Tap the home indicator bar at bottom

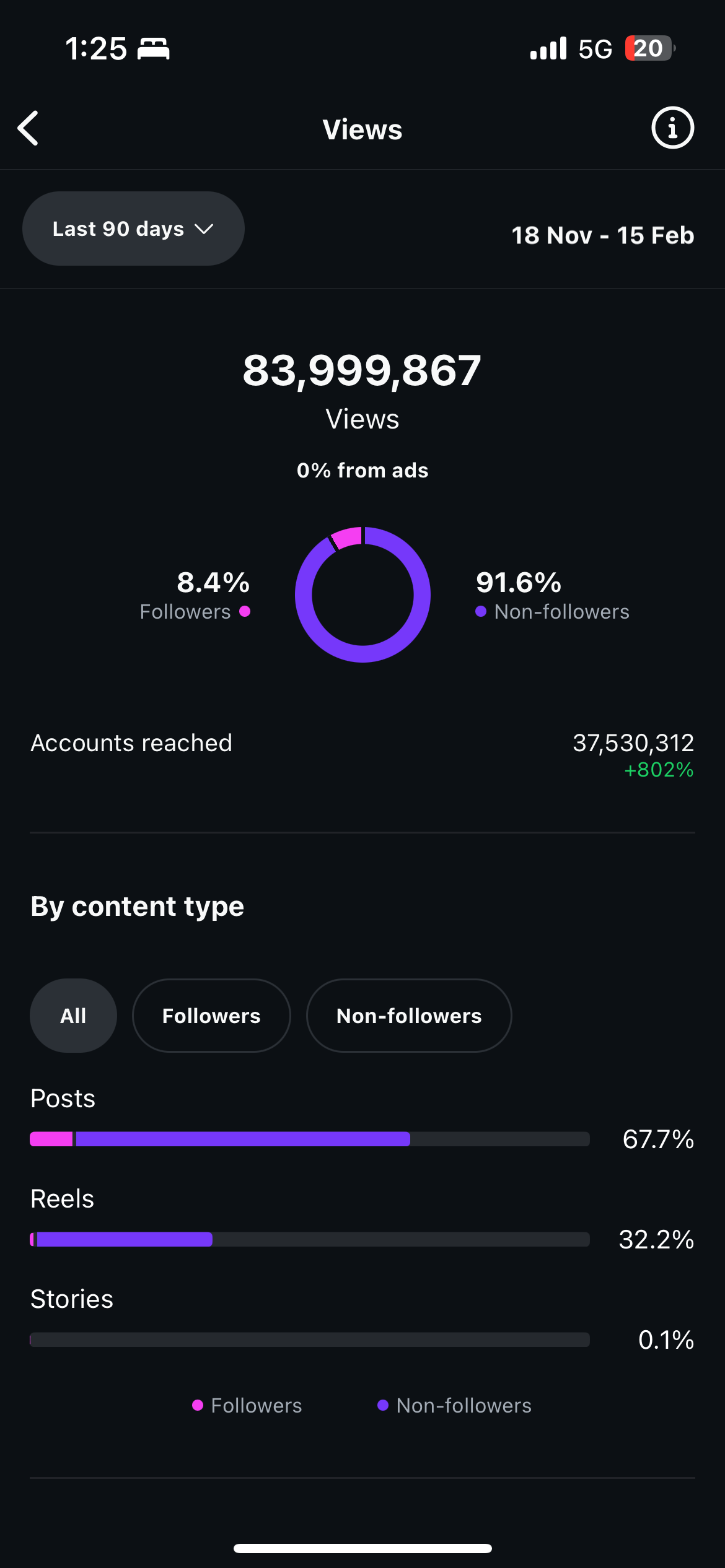(362, 1548)
